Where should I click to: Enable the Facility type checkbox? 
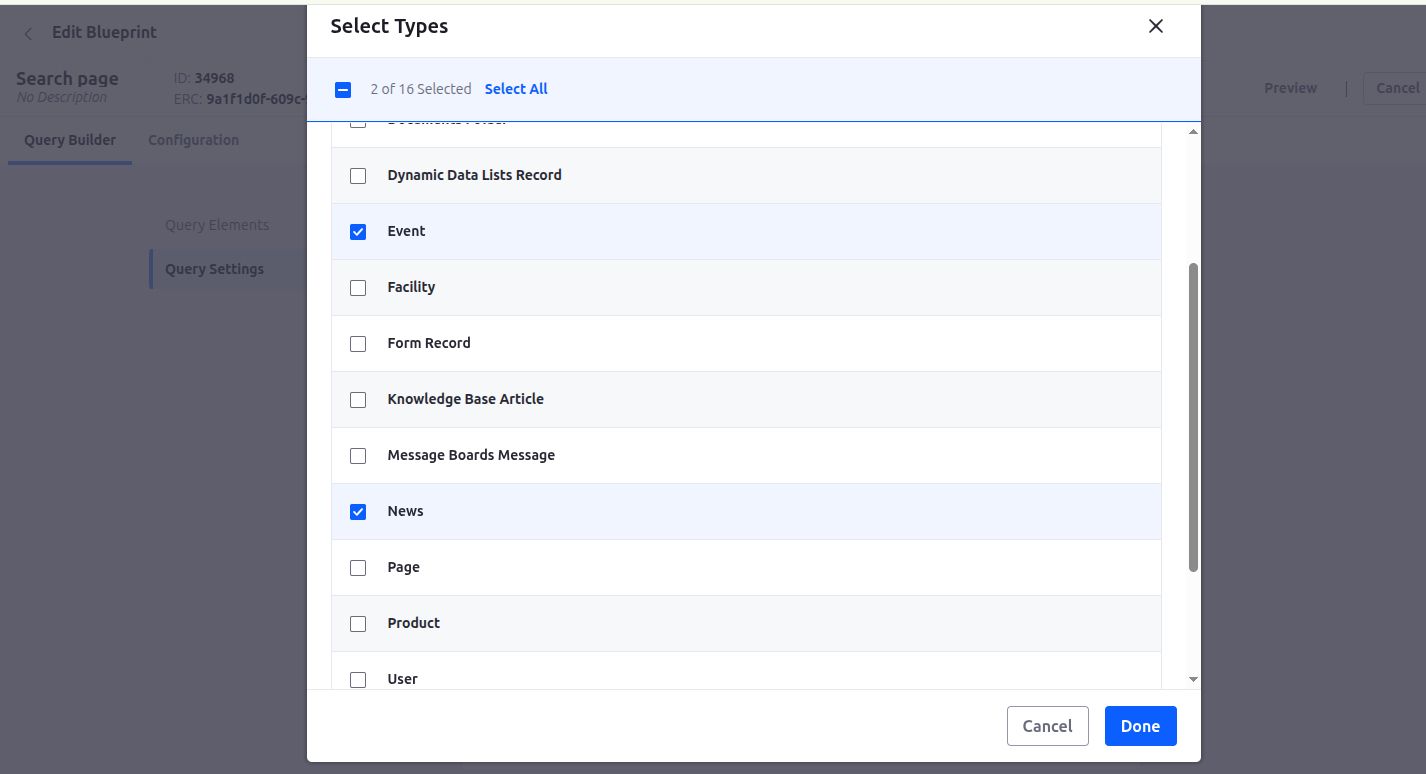tap(358, 288)
